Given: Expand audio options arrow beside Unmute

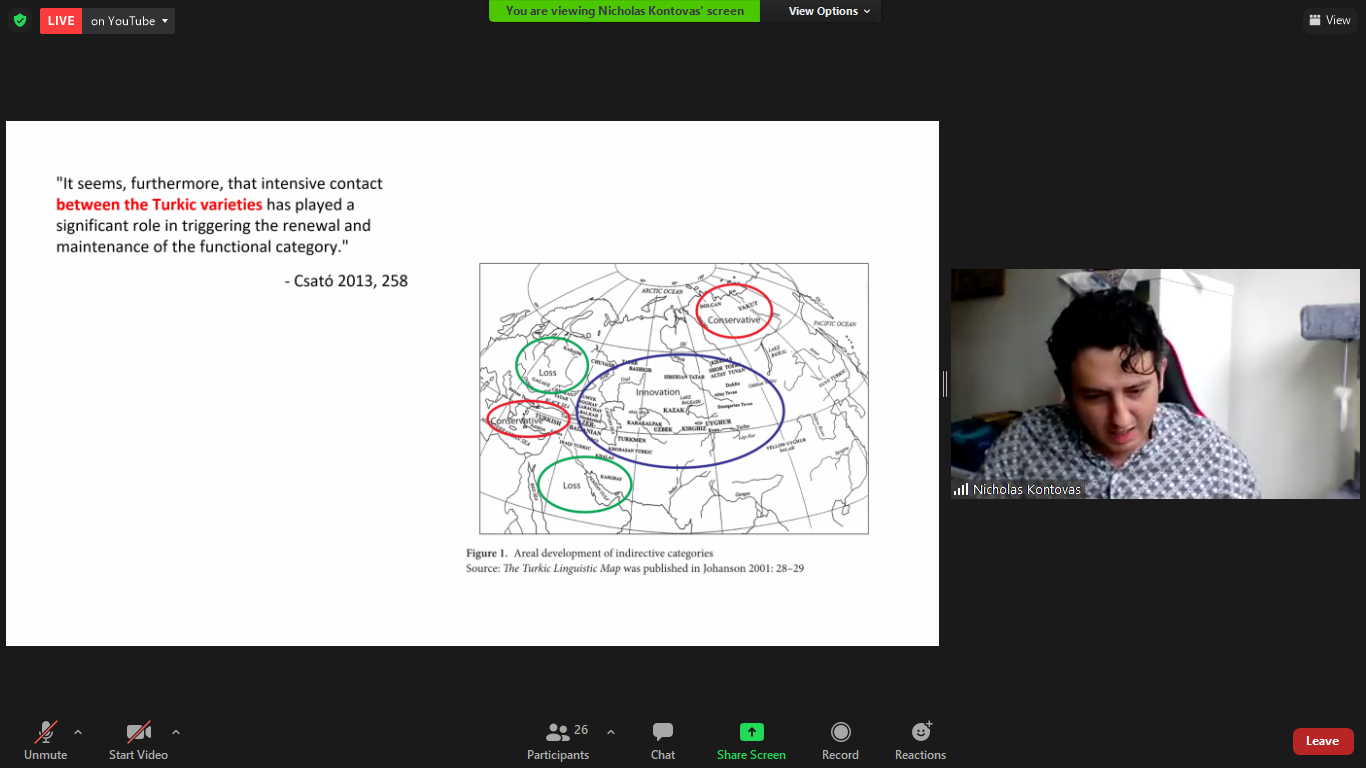Looking at the screenshot, I should coord(78,732).
